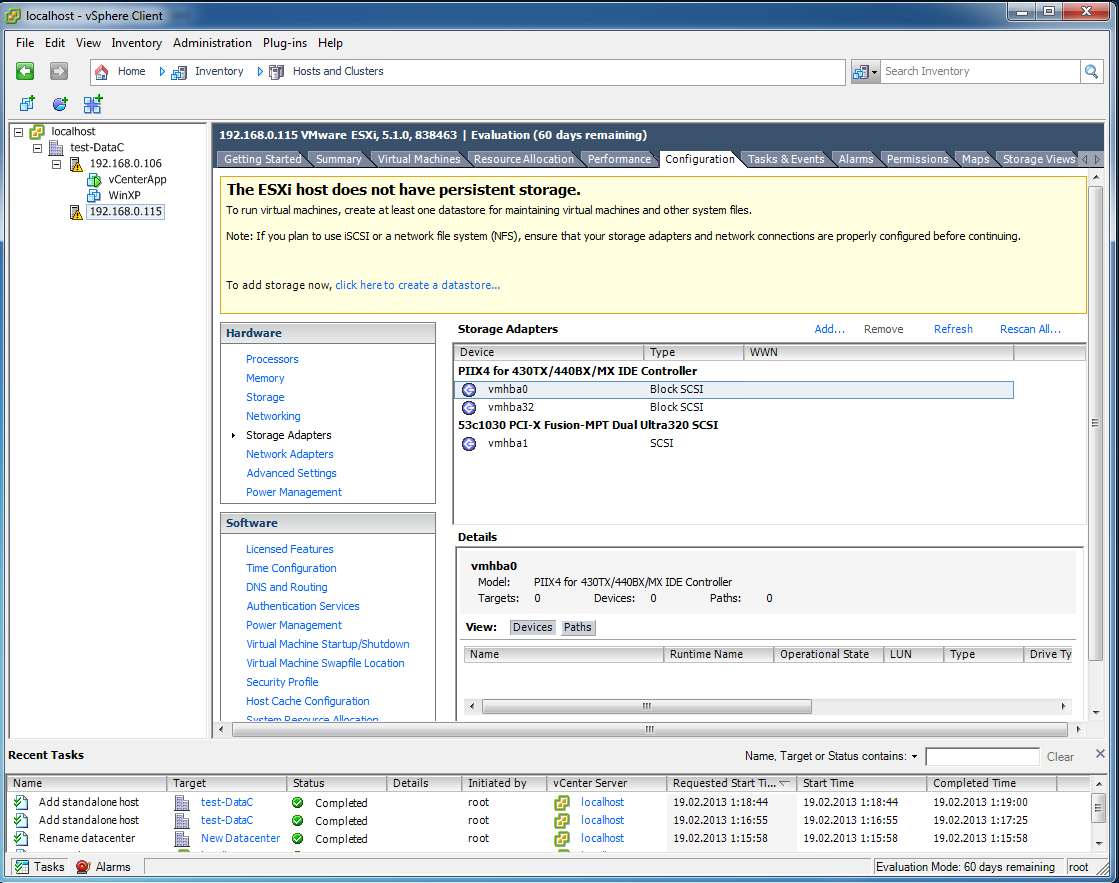Click the New Datacenter target icon
This screenshot has width=1119, height=883.
(x=182, y=839)
